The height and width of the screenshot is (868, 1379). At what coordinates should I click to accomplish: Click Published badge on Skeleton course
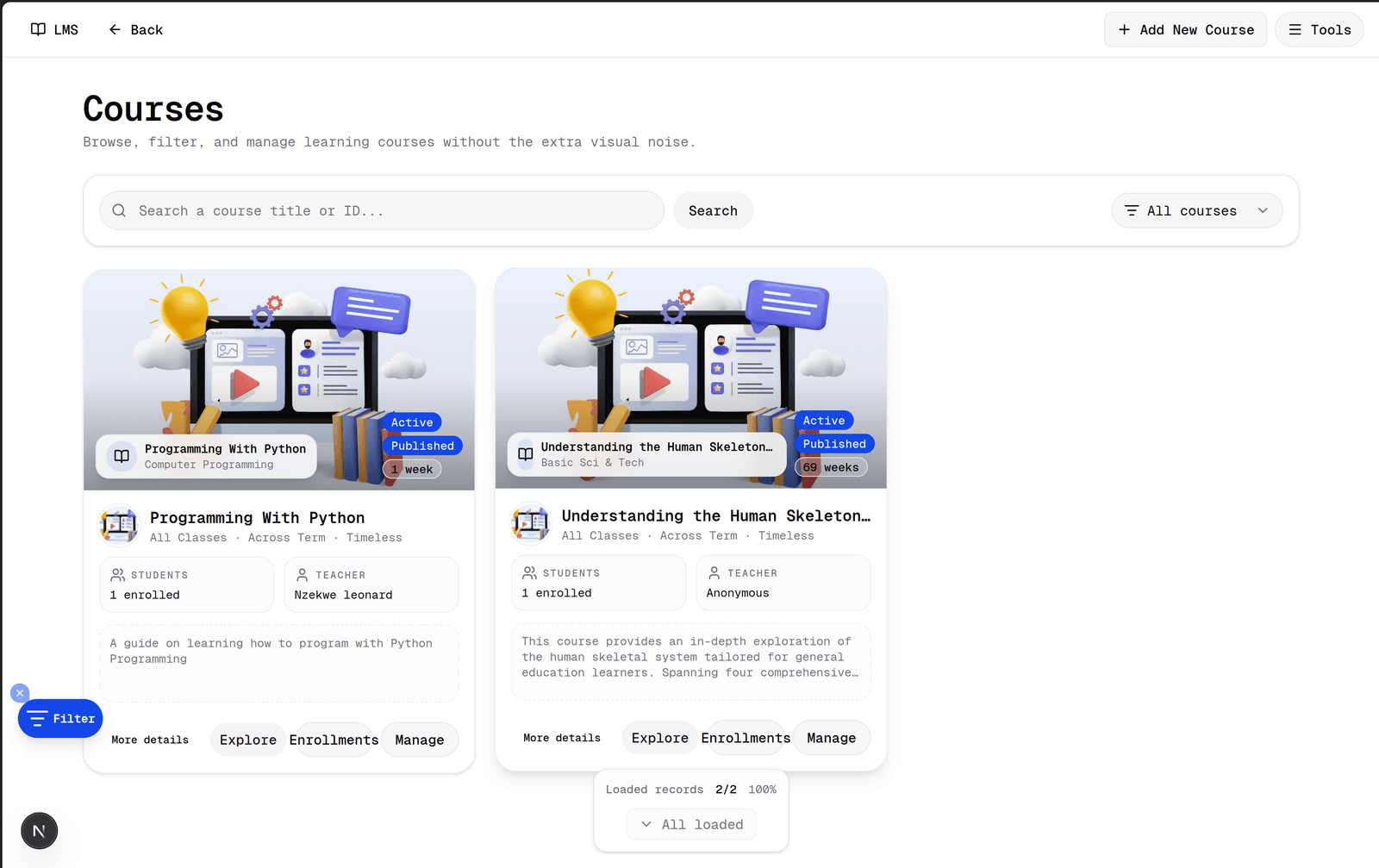(x=834, y=444)
